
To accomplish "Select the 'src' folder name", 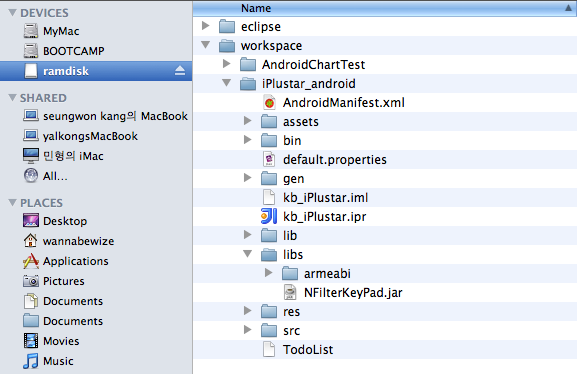I will [x=291, y=331].
